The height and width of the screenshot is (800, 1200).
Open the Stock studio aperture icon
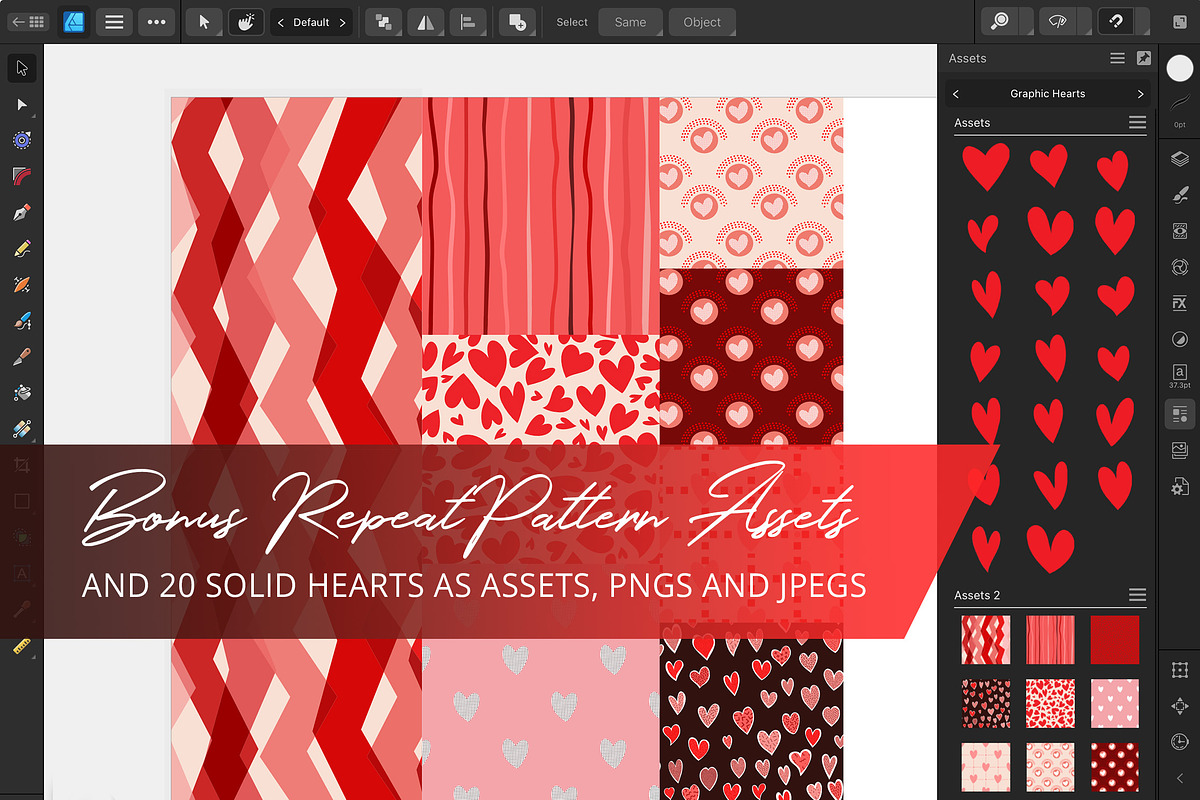tap(1180, 267)
